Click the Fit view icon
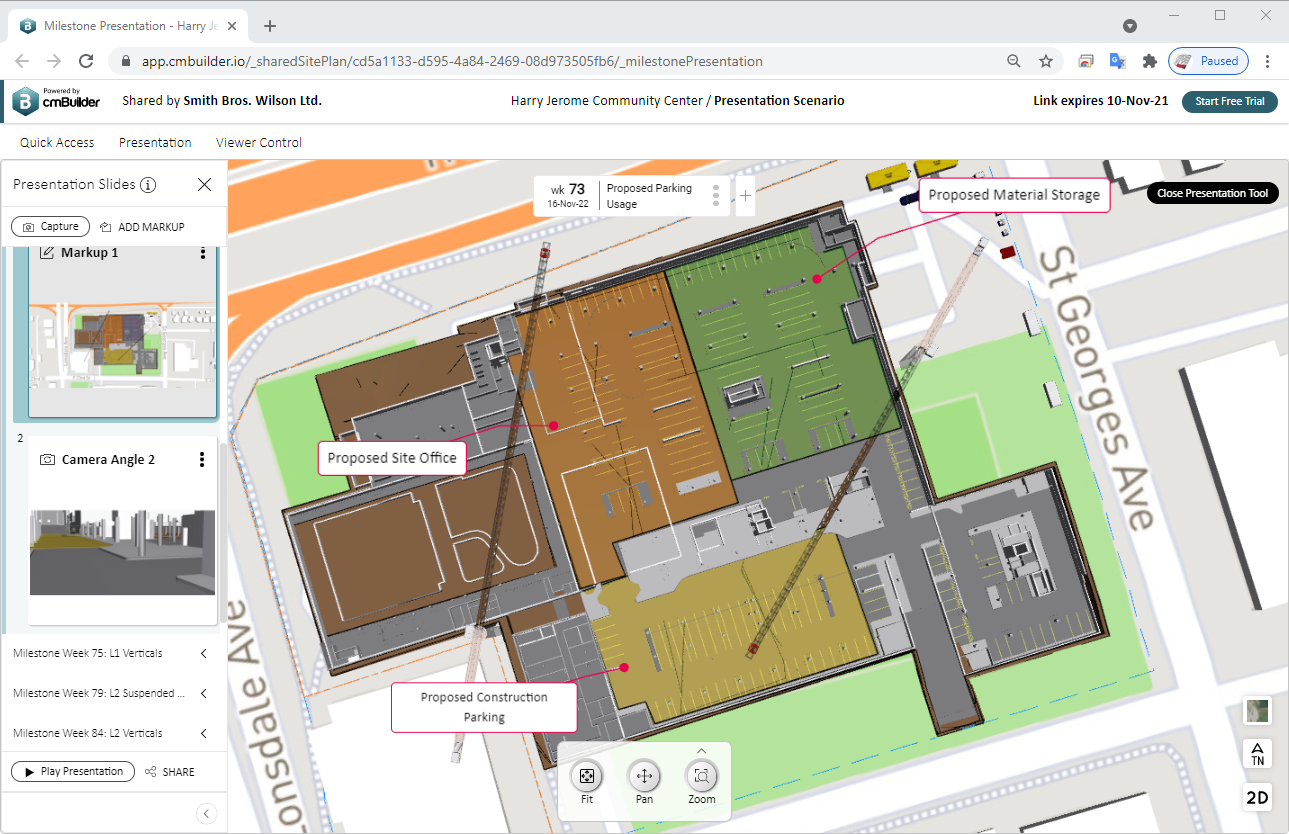The image size is (1289, 834). pyautogui.click(x=587, y=776)
